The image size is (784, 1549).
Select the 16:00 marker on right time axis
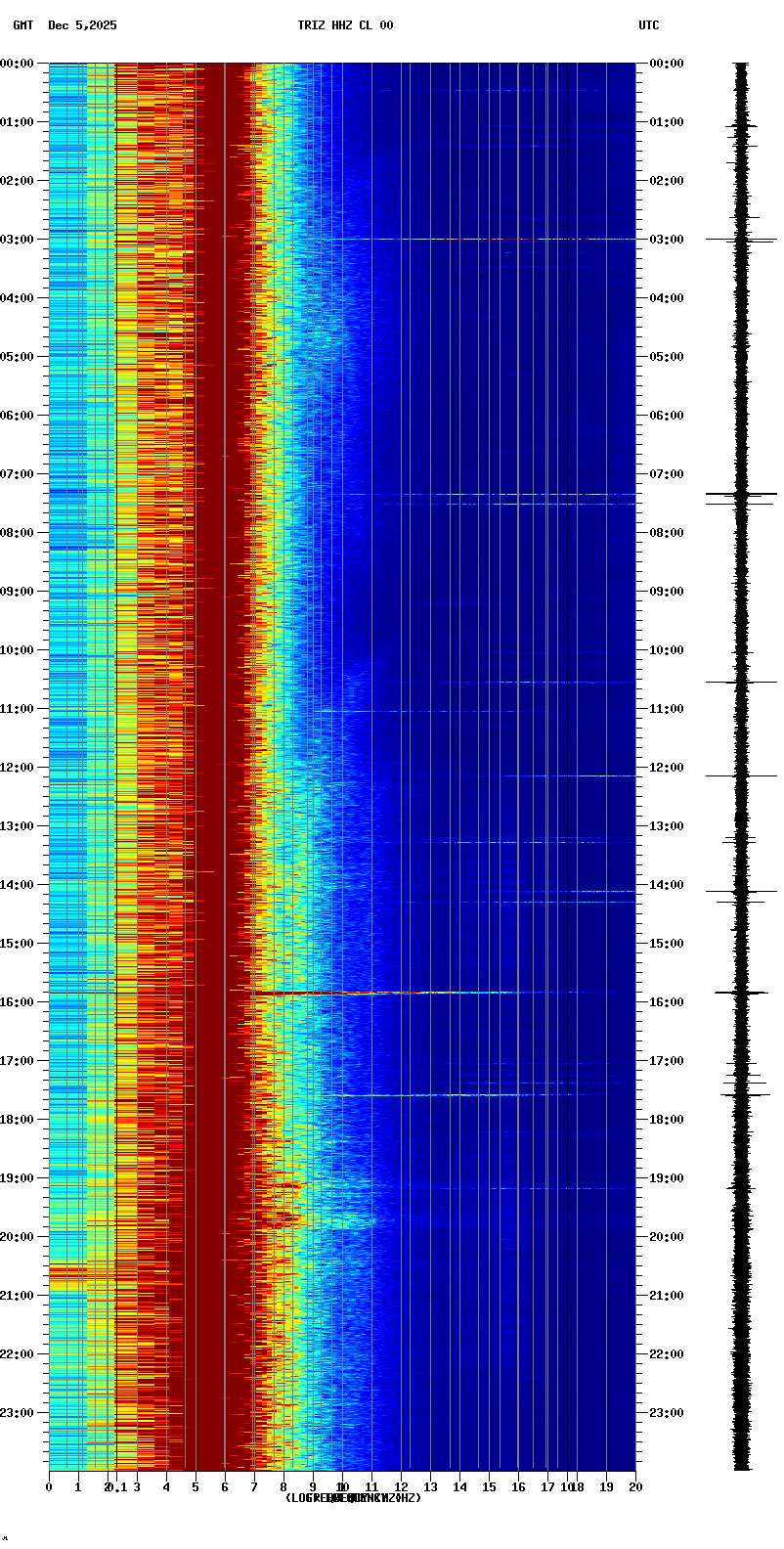tap(667, 1002)
